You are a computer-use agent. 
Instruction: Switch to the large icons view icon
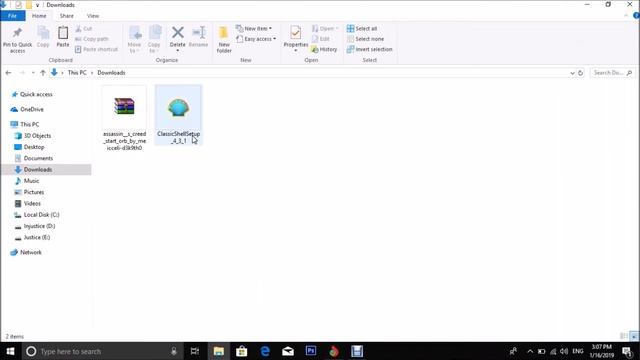(634, 336)
